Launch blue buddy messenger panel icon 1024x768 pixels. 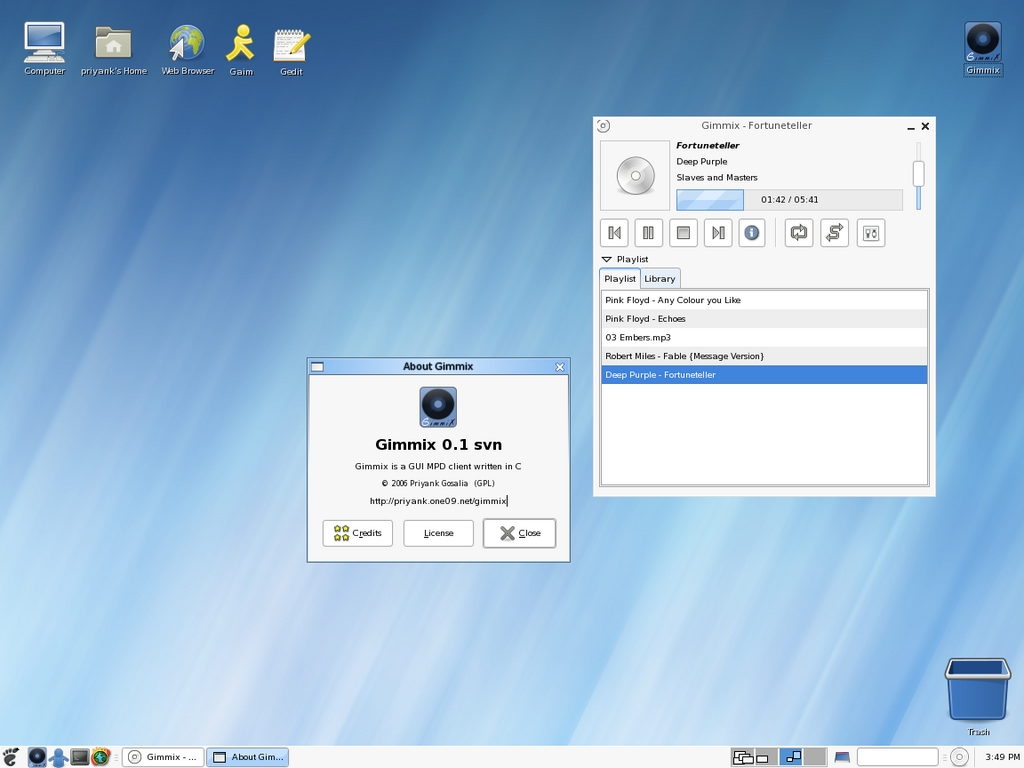(x=58, y=757)
